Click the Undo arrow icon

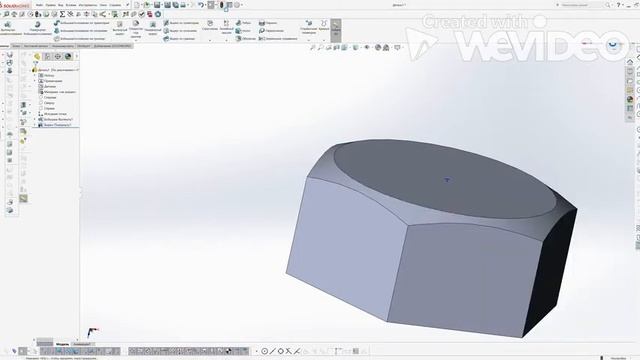pyautogui.click(x=201, y=5)
